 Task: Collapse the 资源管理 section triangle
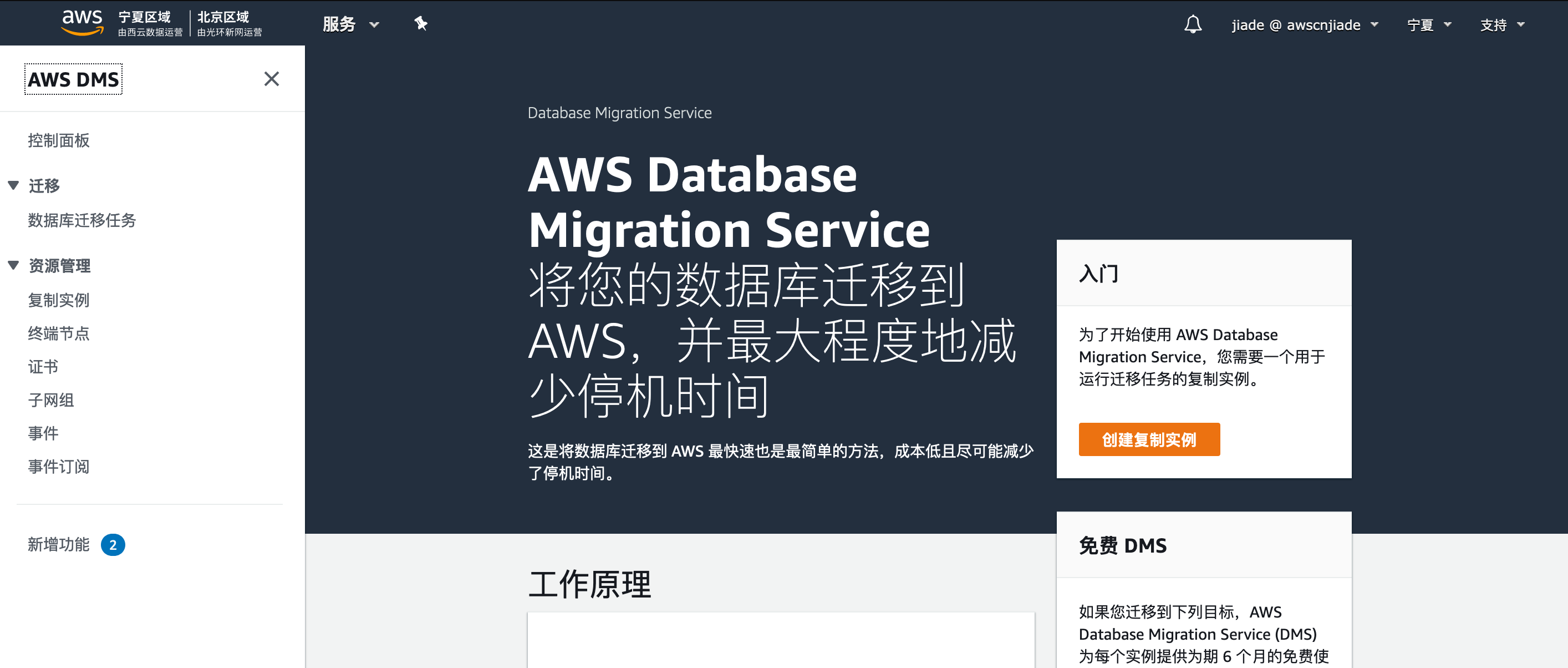click(x=13, y=266)
